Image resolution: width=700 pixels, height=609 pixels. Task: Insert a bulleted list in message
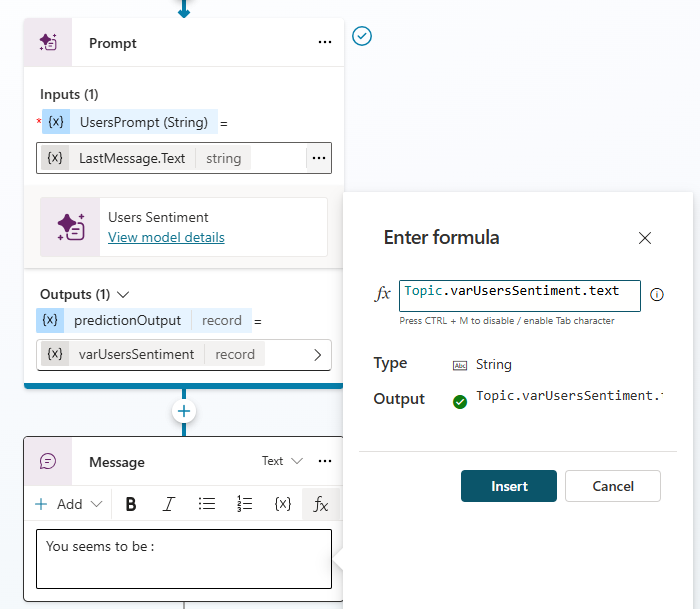point(207,504)
